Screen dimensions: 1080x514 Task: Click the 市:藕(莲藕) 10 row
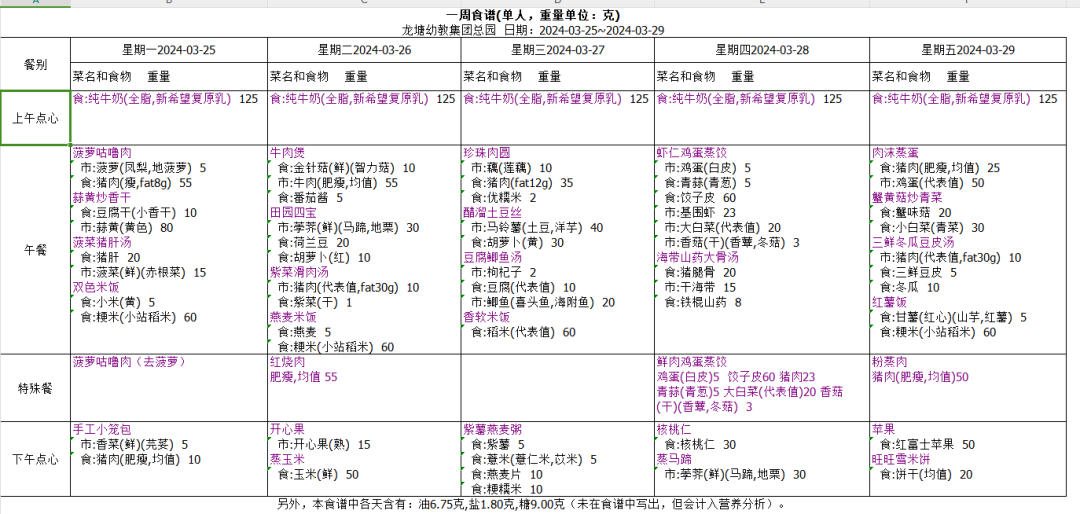pyautogui.click(x=511, y=167)
